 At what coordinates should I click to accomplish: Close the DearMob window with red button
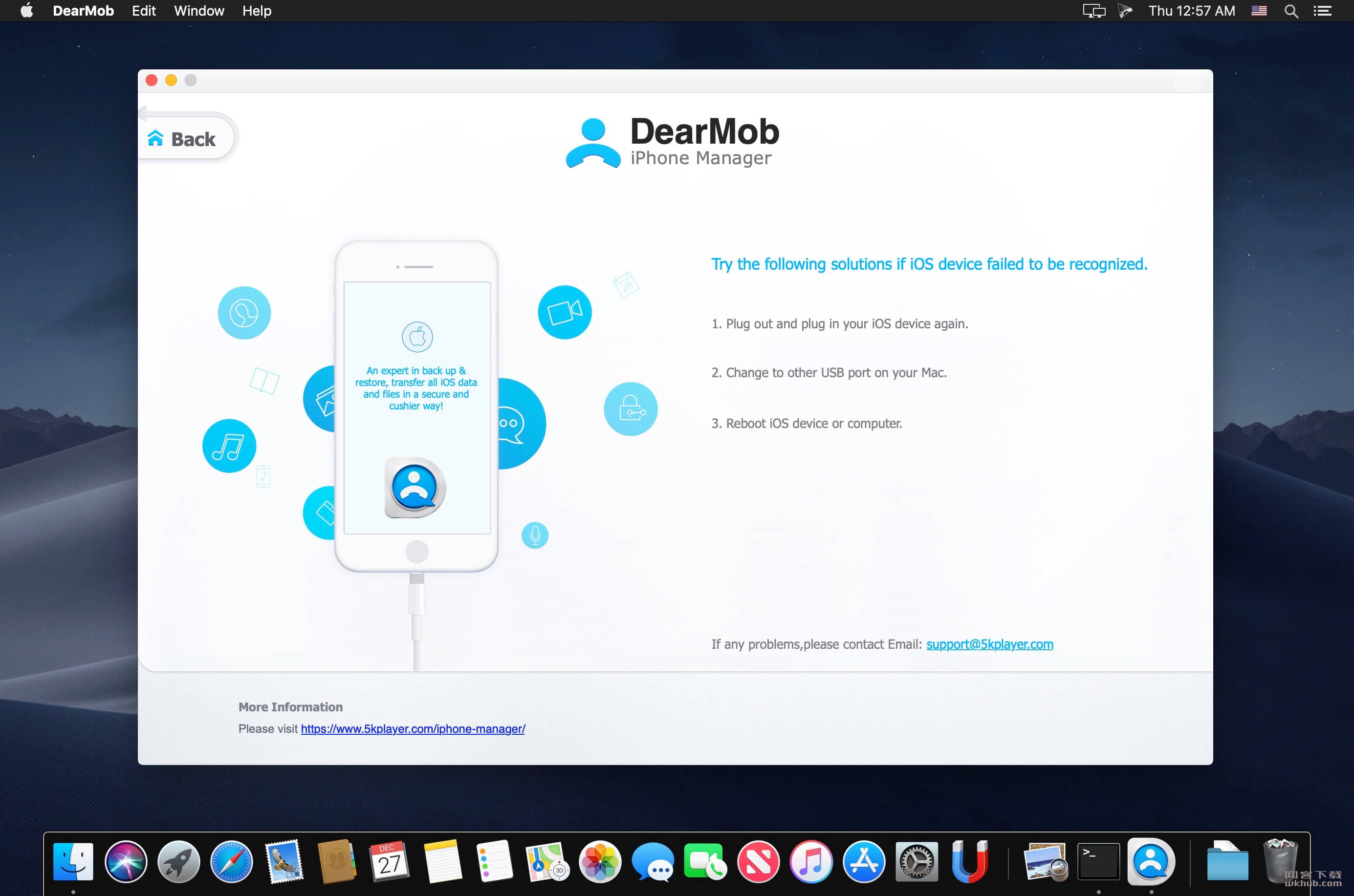click(x=152, y=80)
